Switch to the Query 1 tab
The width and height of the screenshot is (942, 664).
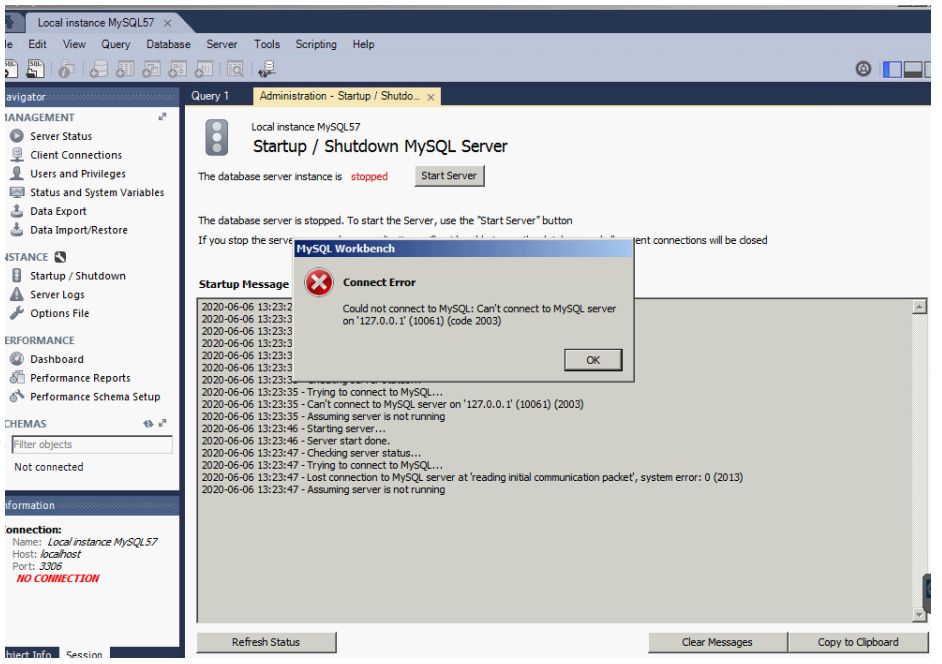210,96
